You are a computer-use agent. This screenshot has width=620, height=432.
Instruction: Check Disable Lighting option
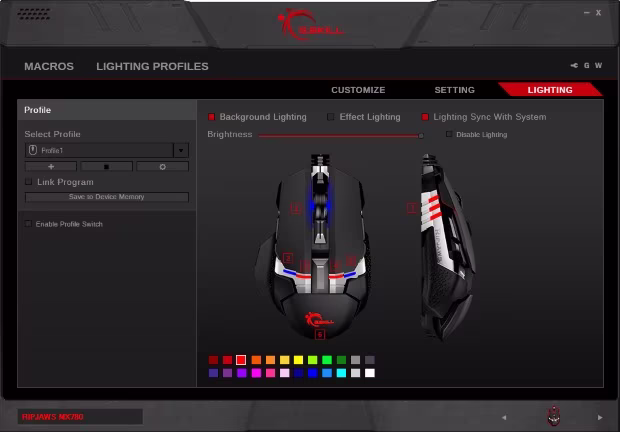coord(449,134)
